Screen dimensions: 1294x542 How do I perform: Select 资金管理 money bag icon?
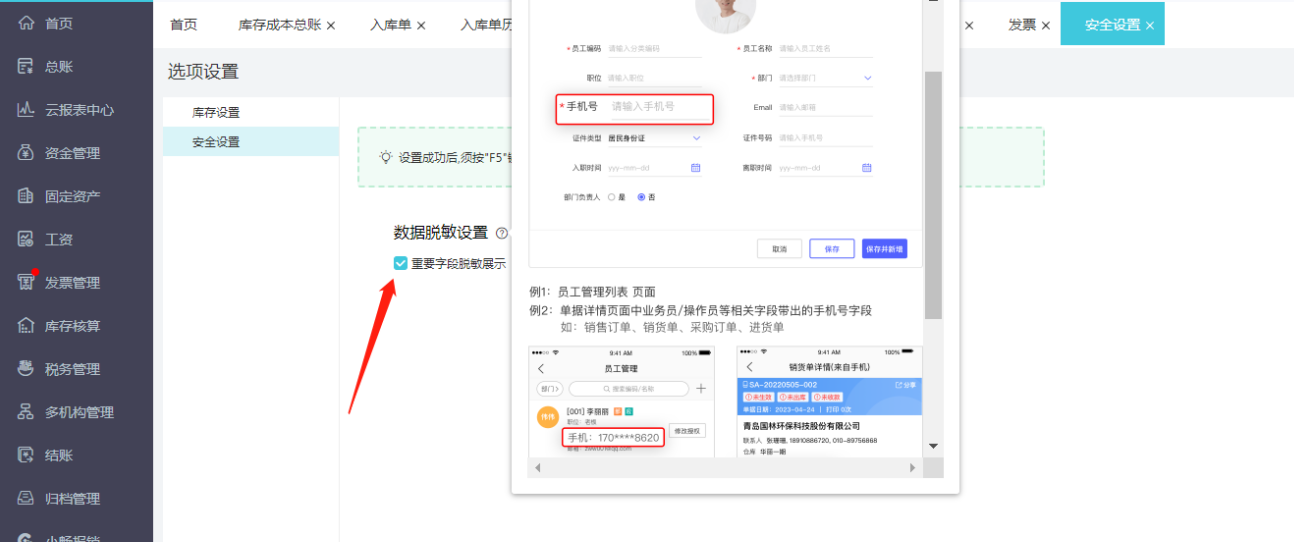(x=27, y=153)
